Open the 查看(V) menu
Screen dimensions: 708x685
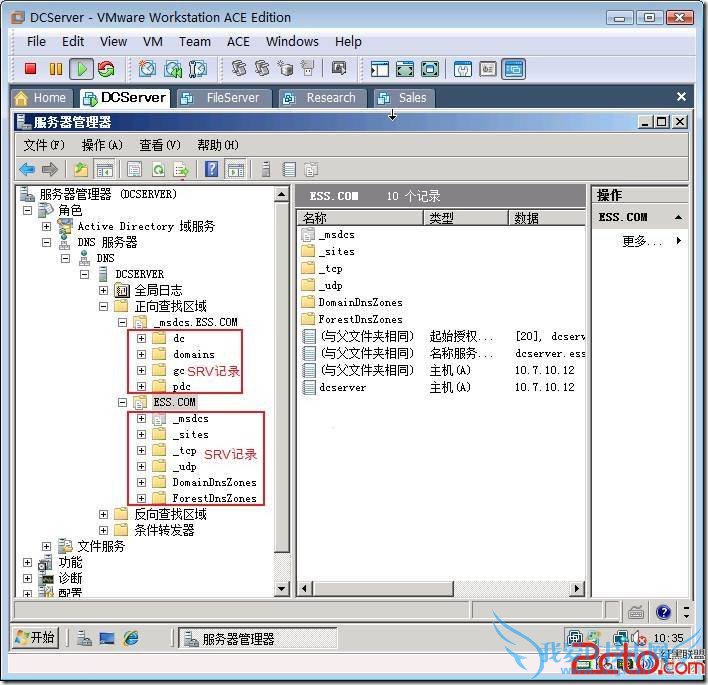click(159, 145)
